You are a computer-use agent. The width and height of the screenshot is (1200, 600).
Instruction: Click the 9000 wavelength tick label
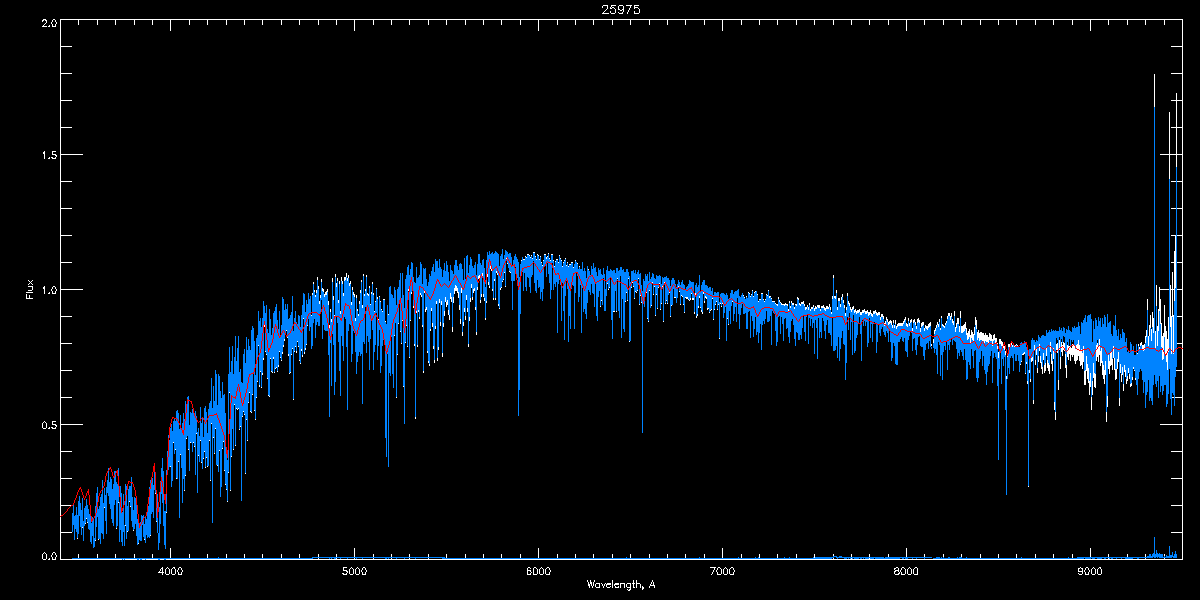point(1090,572)
